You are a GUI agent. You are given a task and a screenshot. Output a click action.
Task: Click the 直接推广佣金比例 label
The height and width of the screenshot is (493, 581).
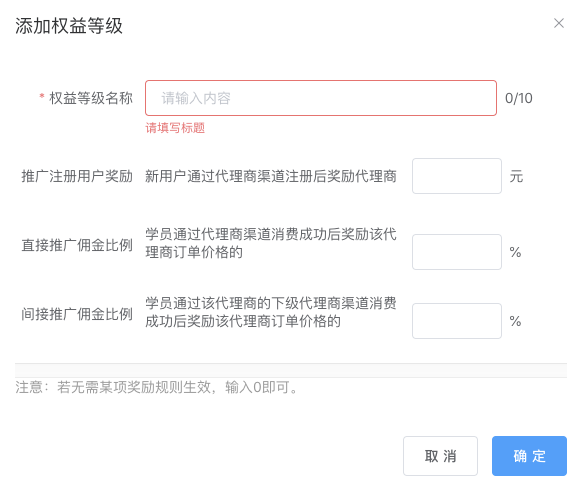coord(77,245)
